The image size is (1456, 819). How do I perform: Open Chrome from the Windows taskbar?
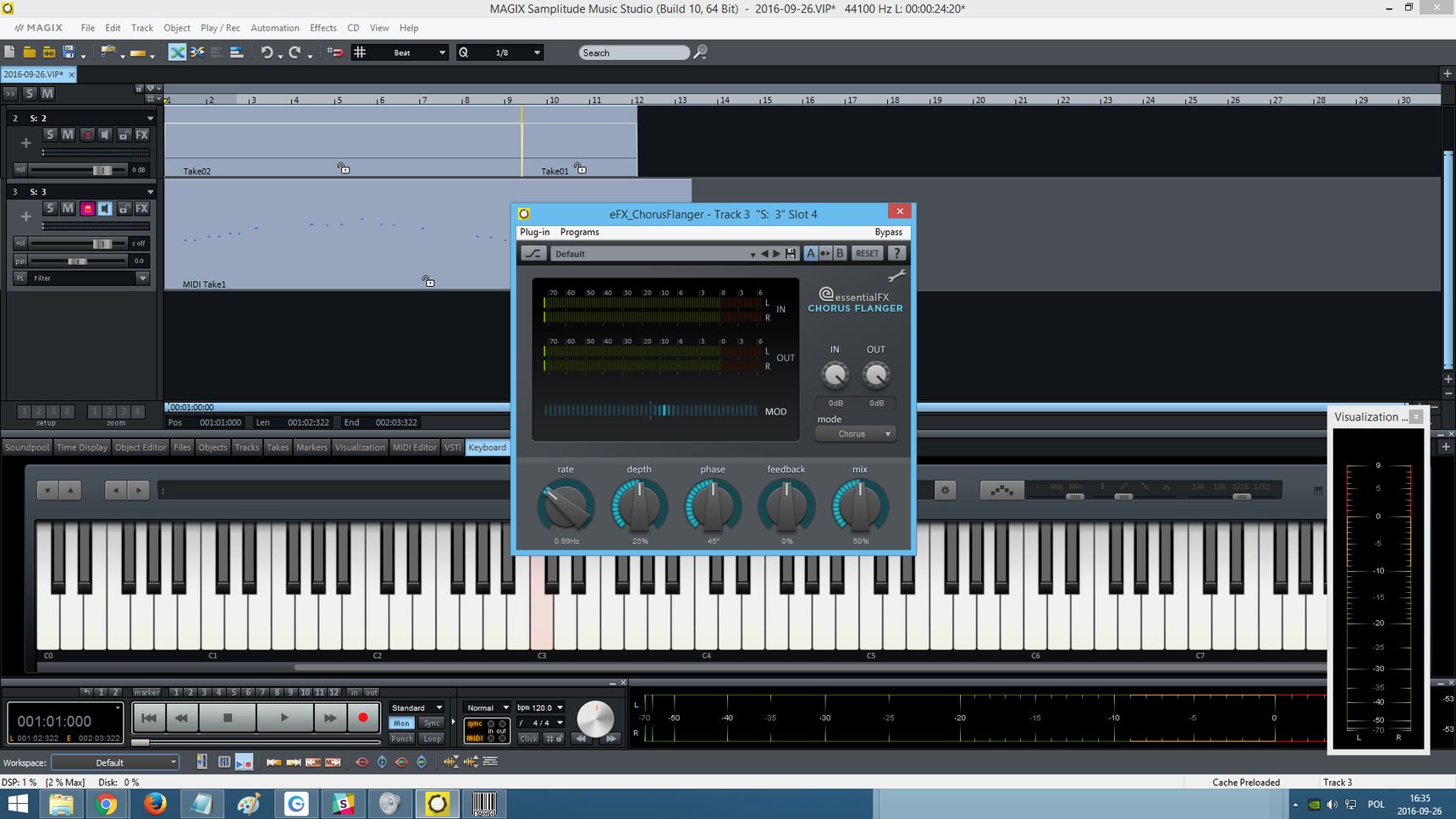click(107, 803)
